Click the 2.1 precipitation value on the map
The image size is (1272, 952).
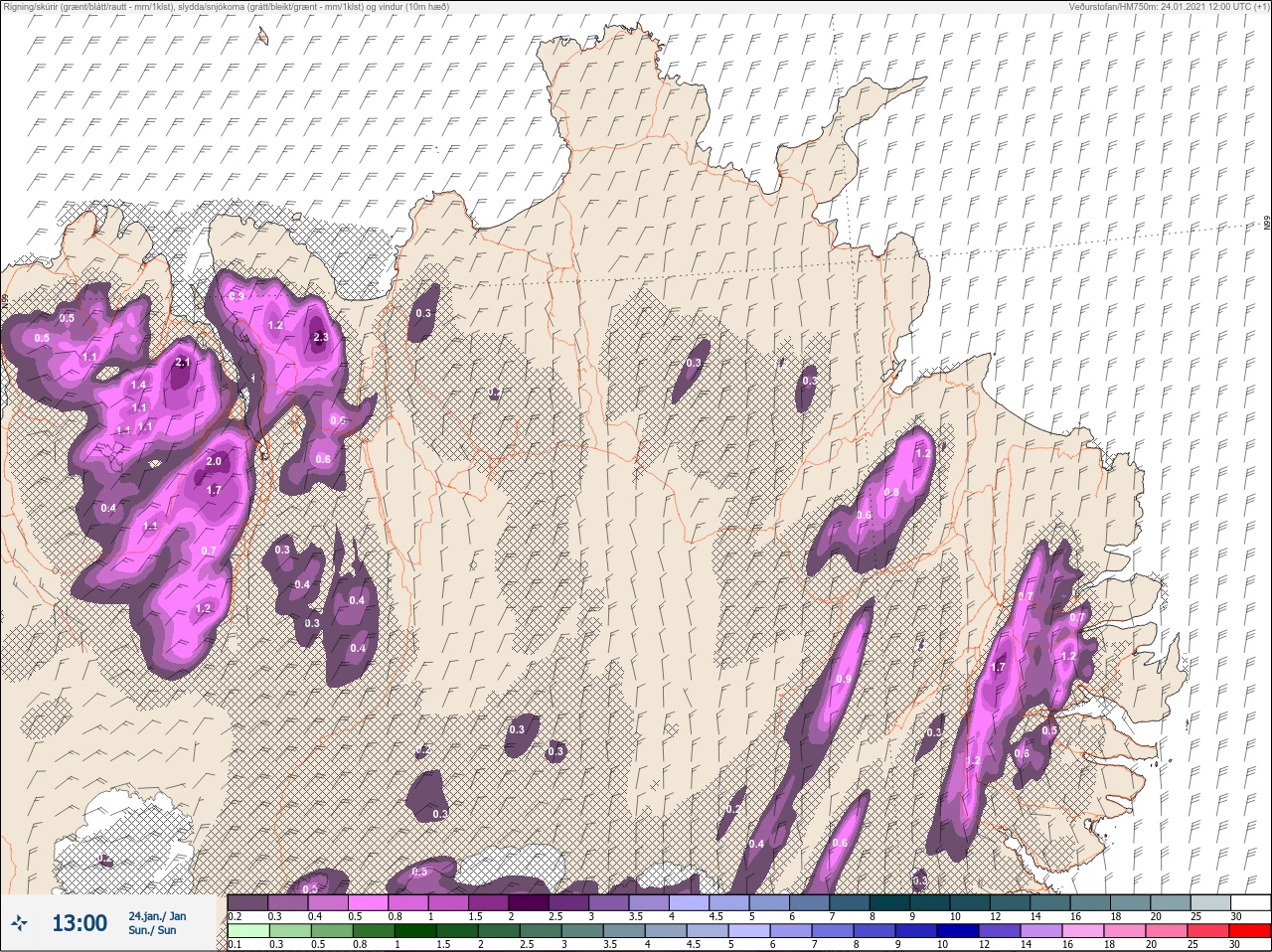pyautogui.click(x=182, y=363)
